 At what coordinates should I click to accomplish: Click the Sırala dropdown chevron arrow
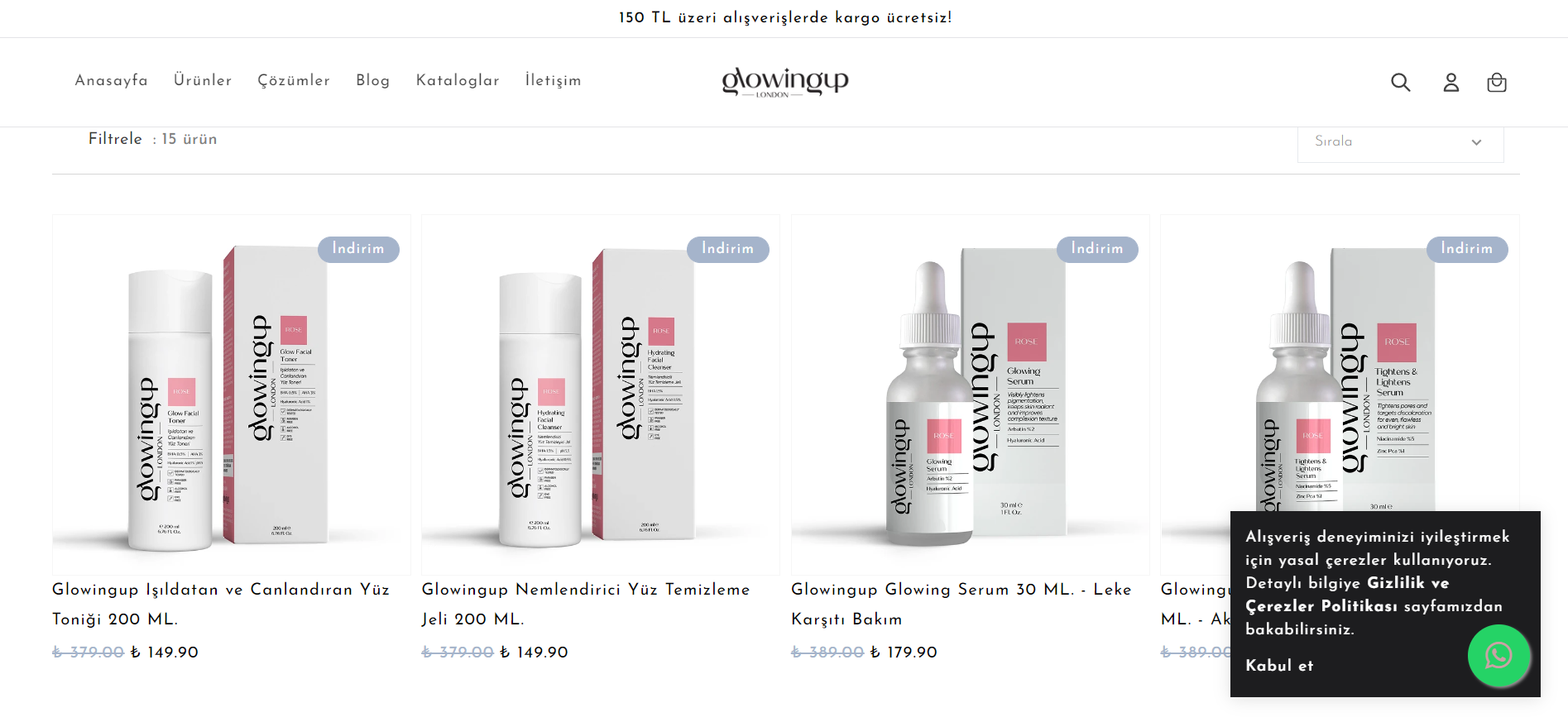click(x=1476, y=142)
